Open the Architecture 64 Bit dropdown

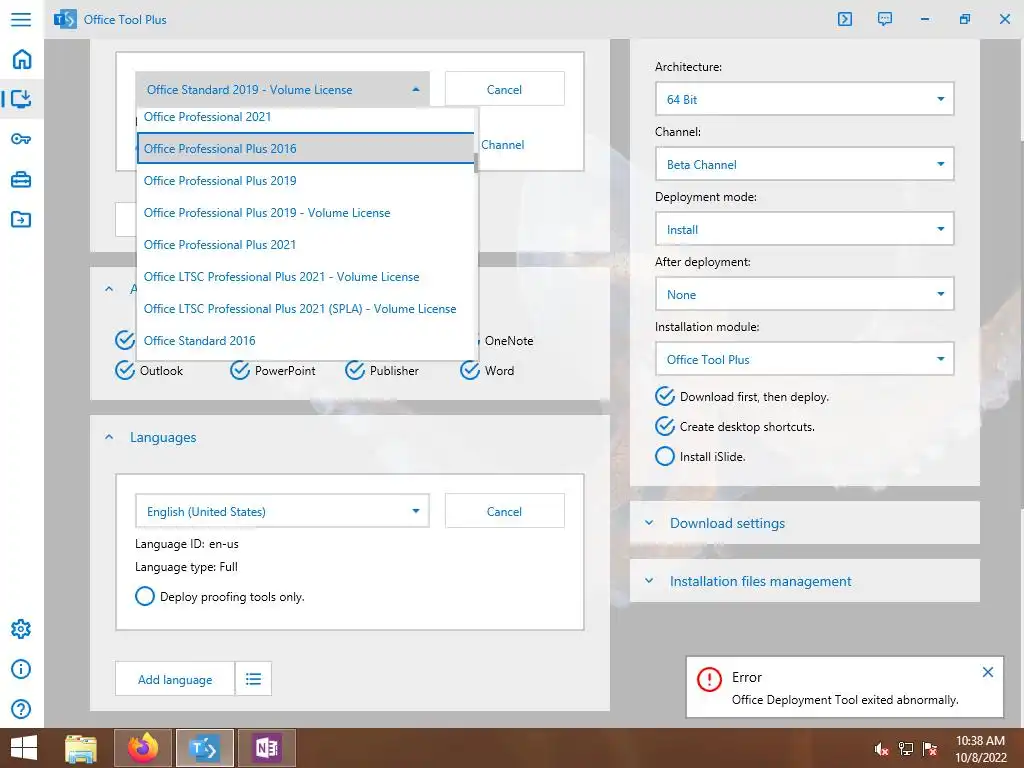pyautogui.click(x=805, y=99)
